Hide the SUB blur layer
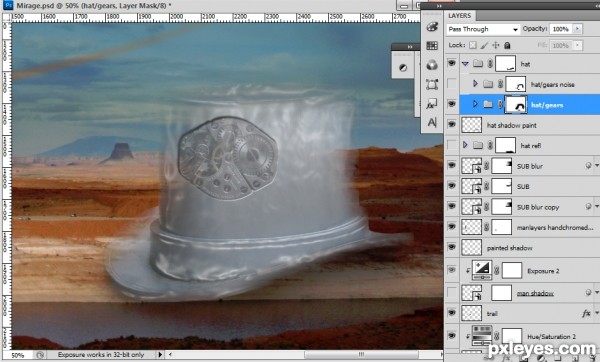600x362 pixels. tap(452, 165)
